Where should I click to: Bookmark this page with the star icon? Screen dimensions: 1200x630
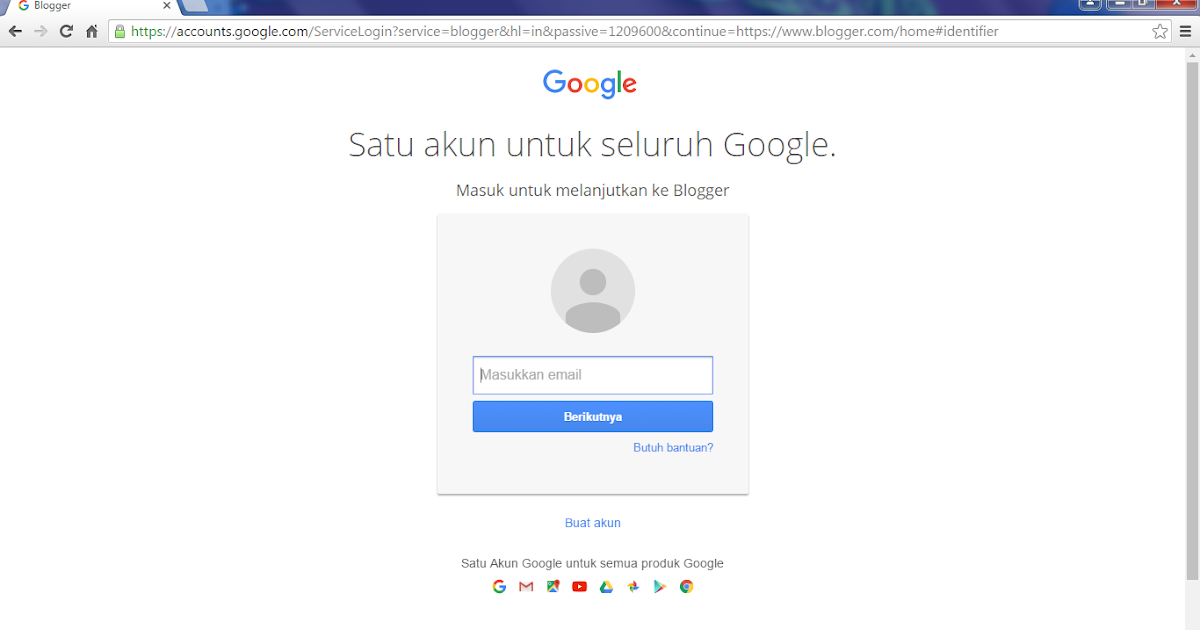[1160, 31]
